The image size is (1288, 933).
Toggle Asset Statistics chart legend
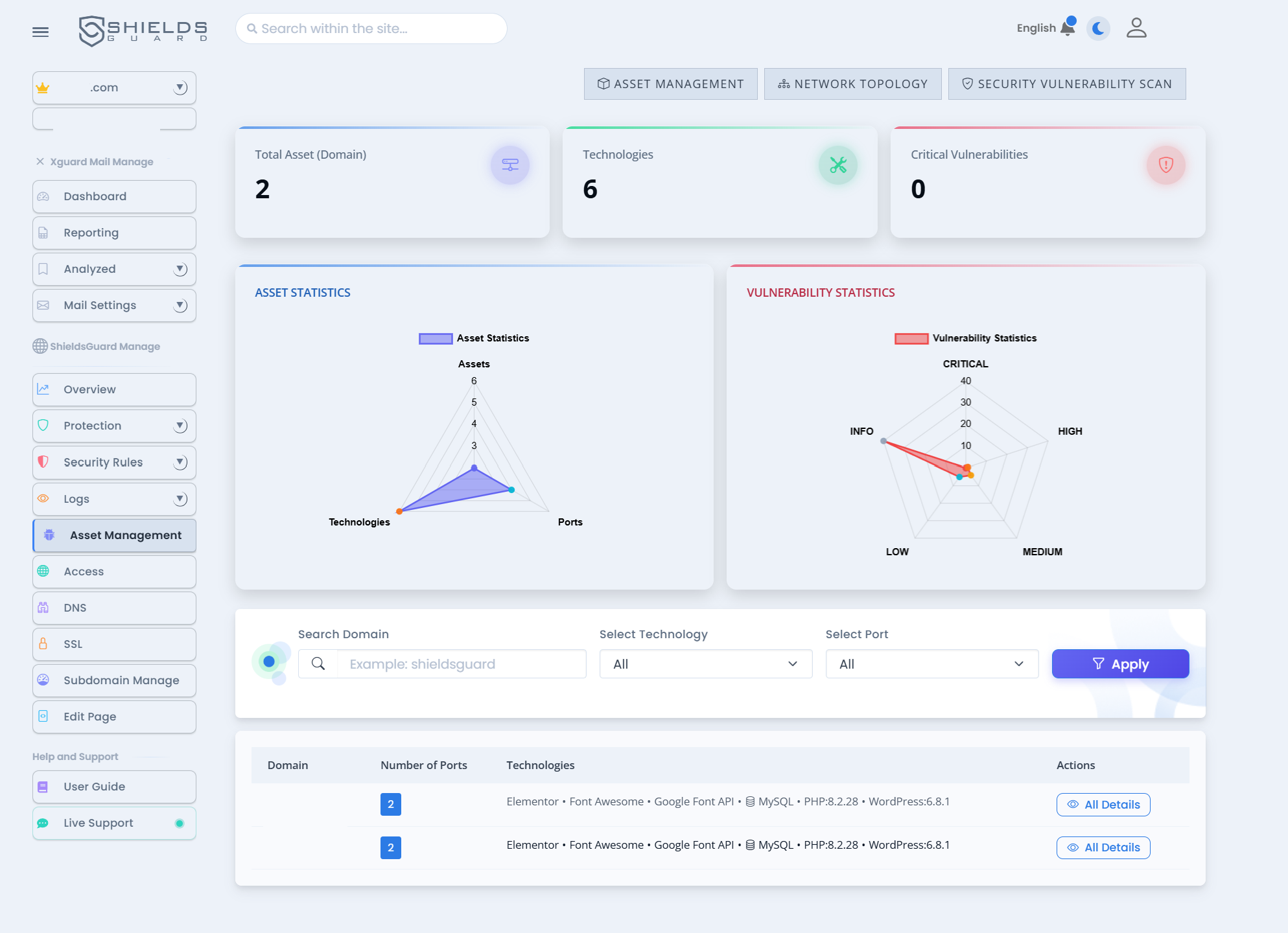click(x=436, y=338)
